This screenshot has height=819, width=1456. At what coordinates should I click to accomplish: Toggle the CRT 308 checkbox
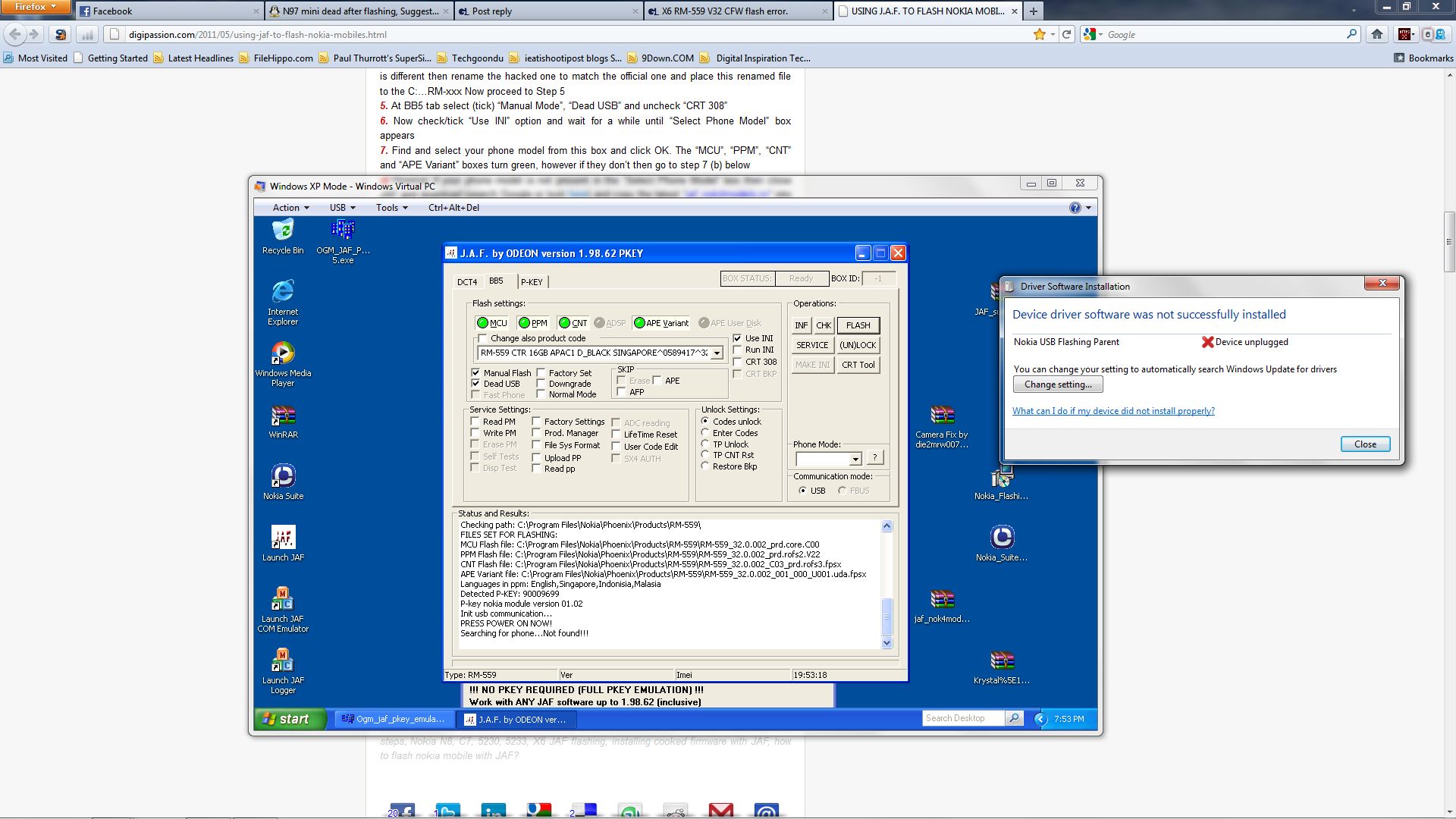click(x=737, y=362)
